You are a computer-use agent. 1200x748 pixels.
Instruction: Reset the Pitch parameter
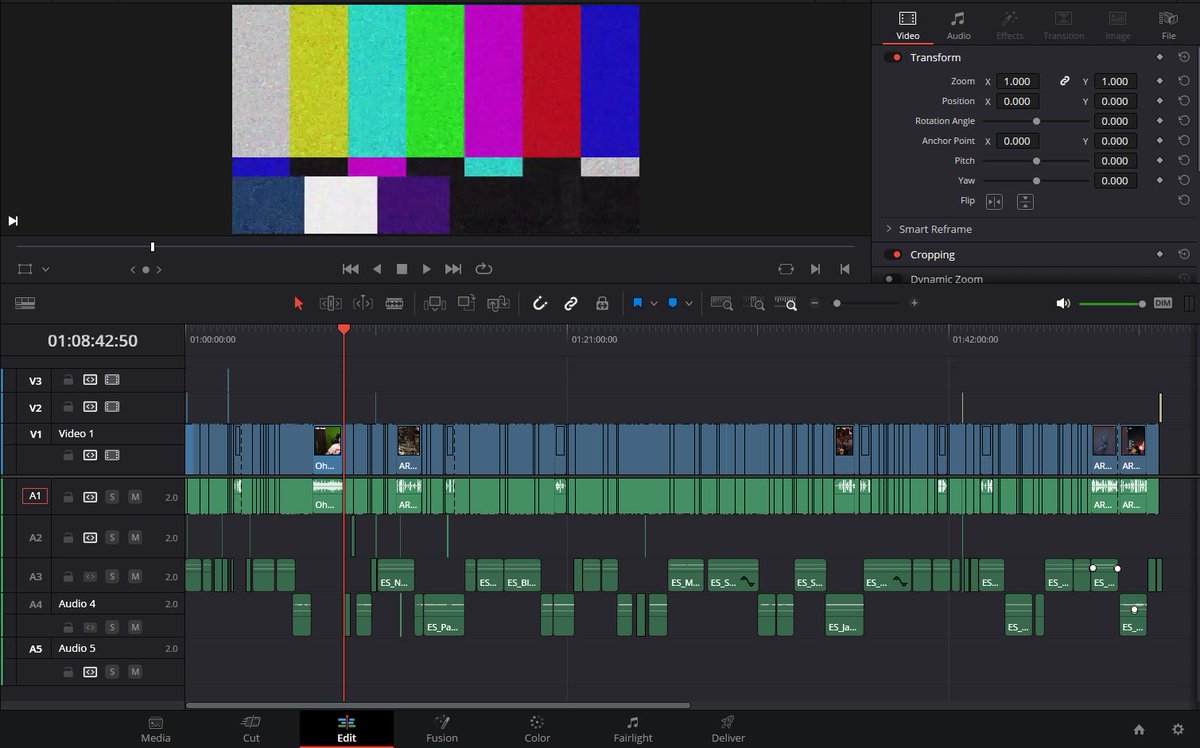(1184, 161)
